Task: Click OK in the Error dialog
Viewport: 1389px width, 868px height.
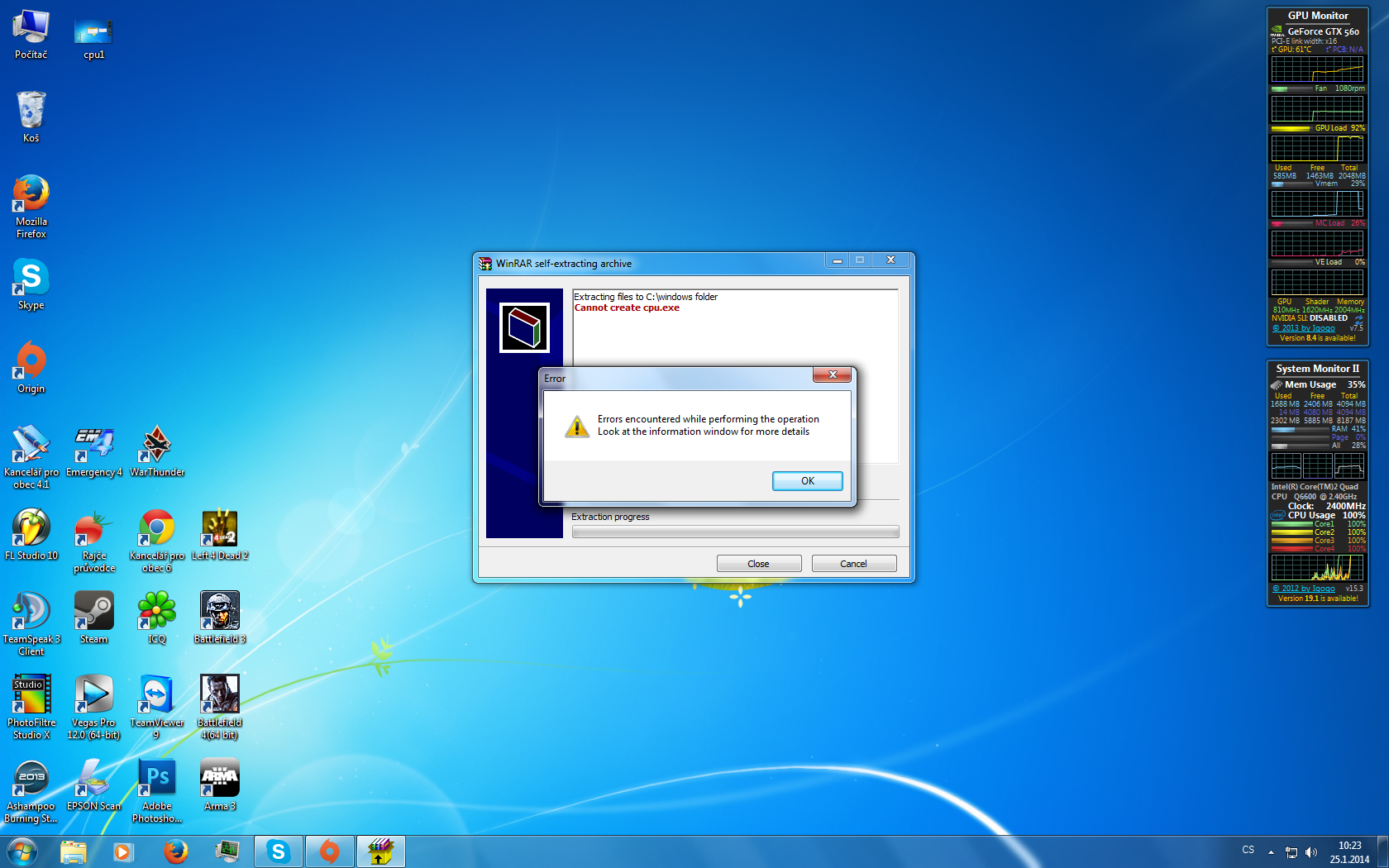Action: (807, 481)
